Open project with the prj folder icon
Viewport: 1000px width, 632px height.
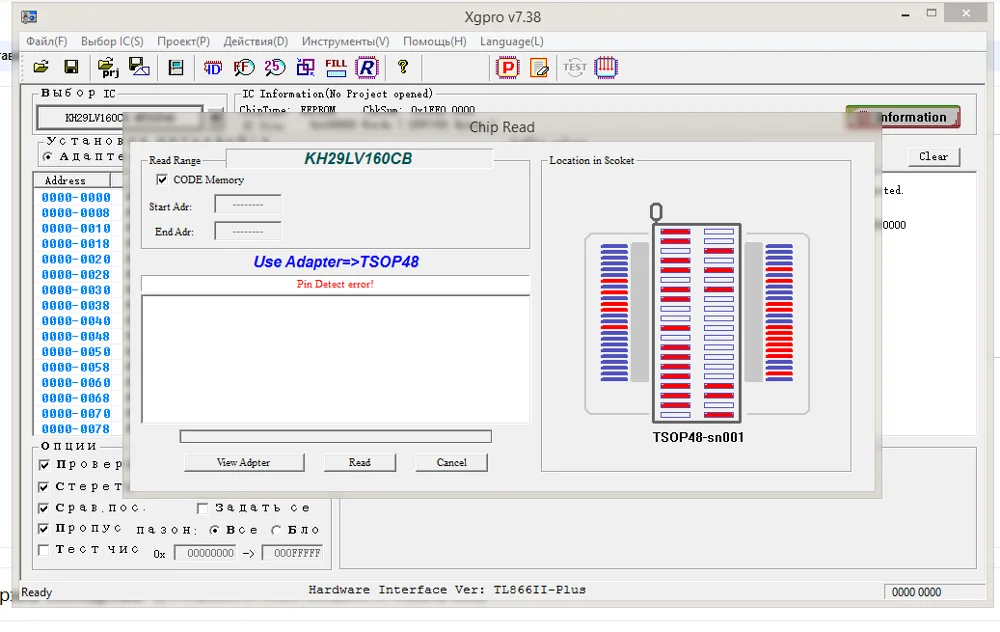pos(108,67)
